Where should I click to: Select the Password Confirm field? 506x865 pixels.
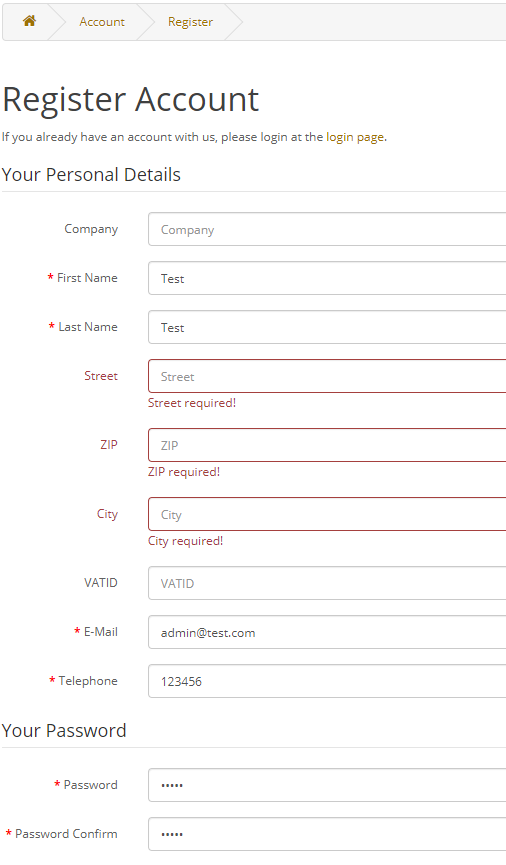pyautogui.click(x=327, y=834)
